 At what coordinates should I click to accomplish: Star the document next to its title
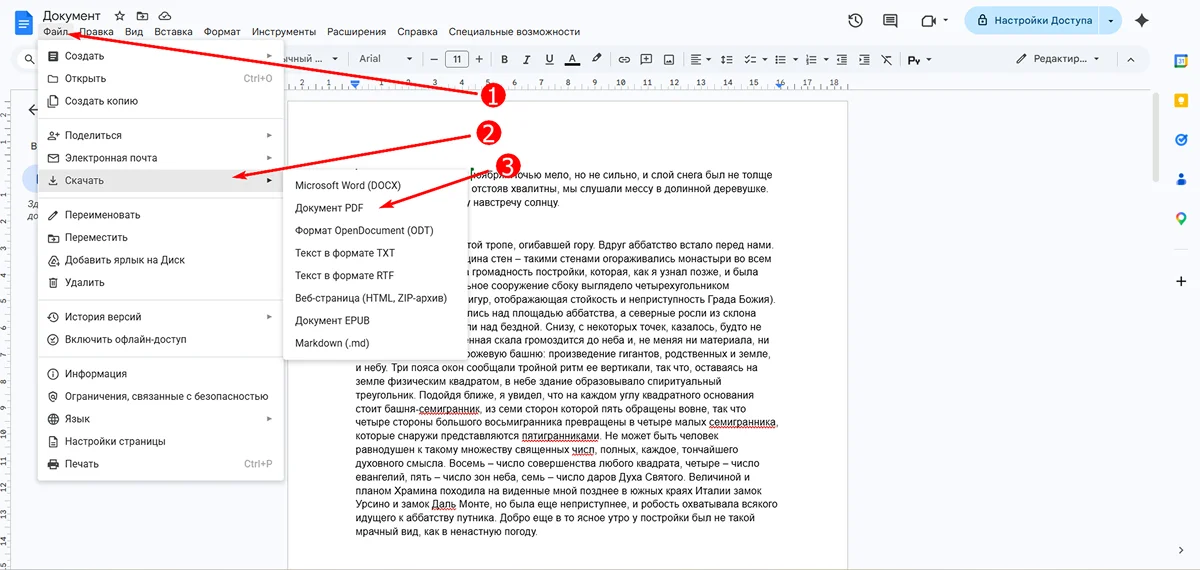tap(120, 16)
